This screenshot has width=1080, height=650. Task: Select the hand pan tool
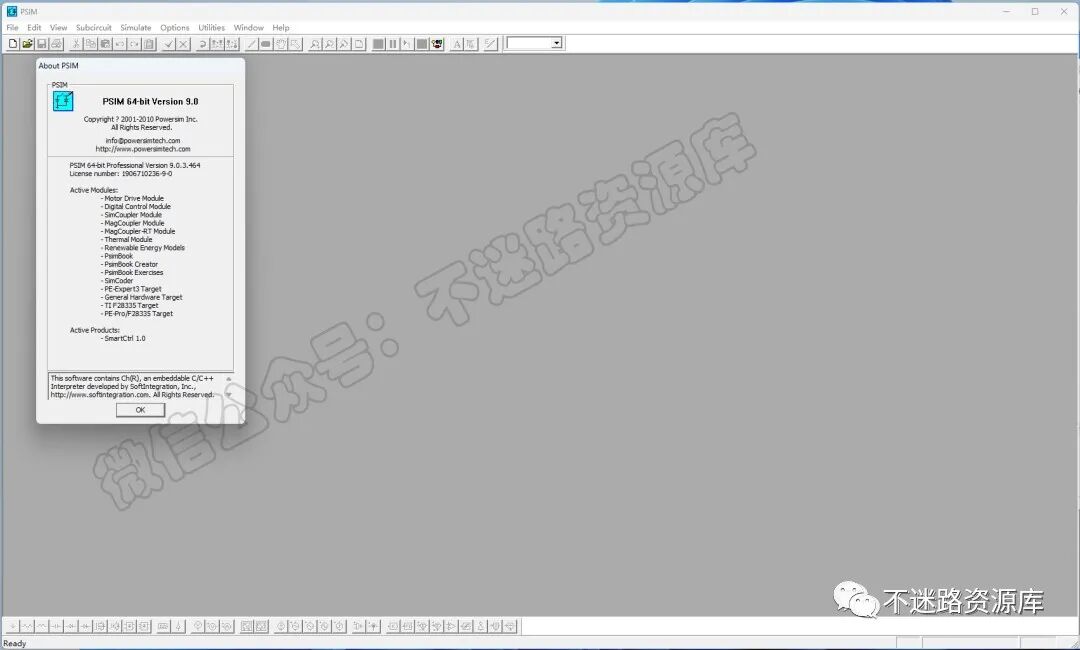[280, 43]
